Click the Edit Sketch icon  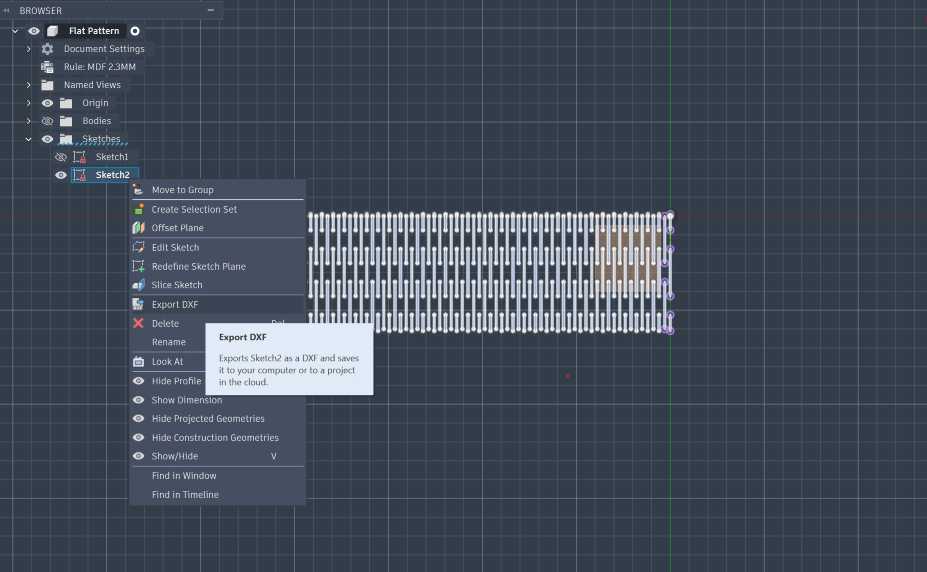[x=138, y=247]
